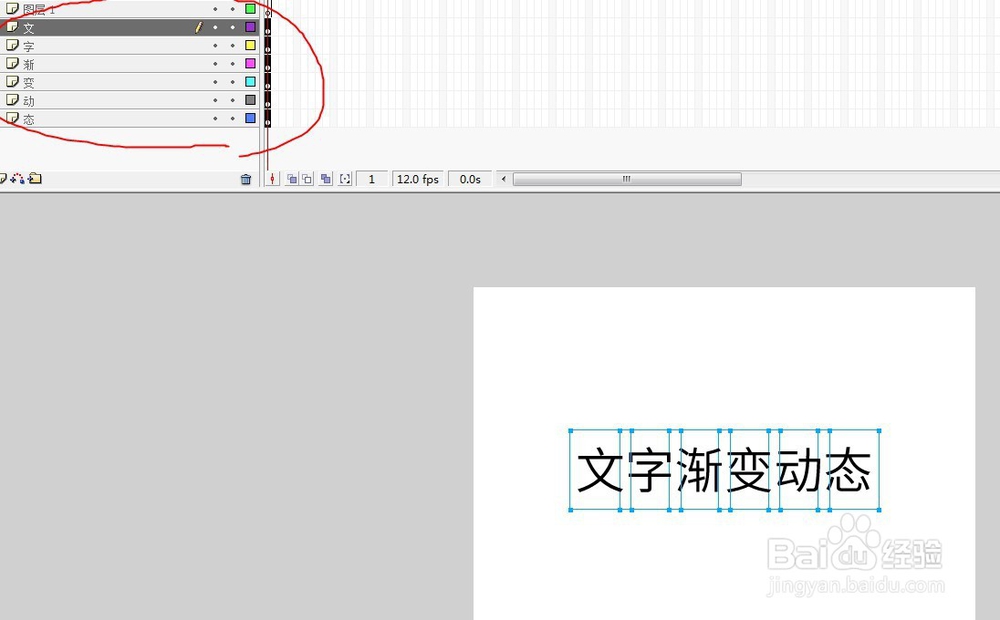Add a motion guide layer

point(16,178)
